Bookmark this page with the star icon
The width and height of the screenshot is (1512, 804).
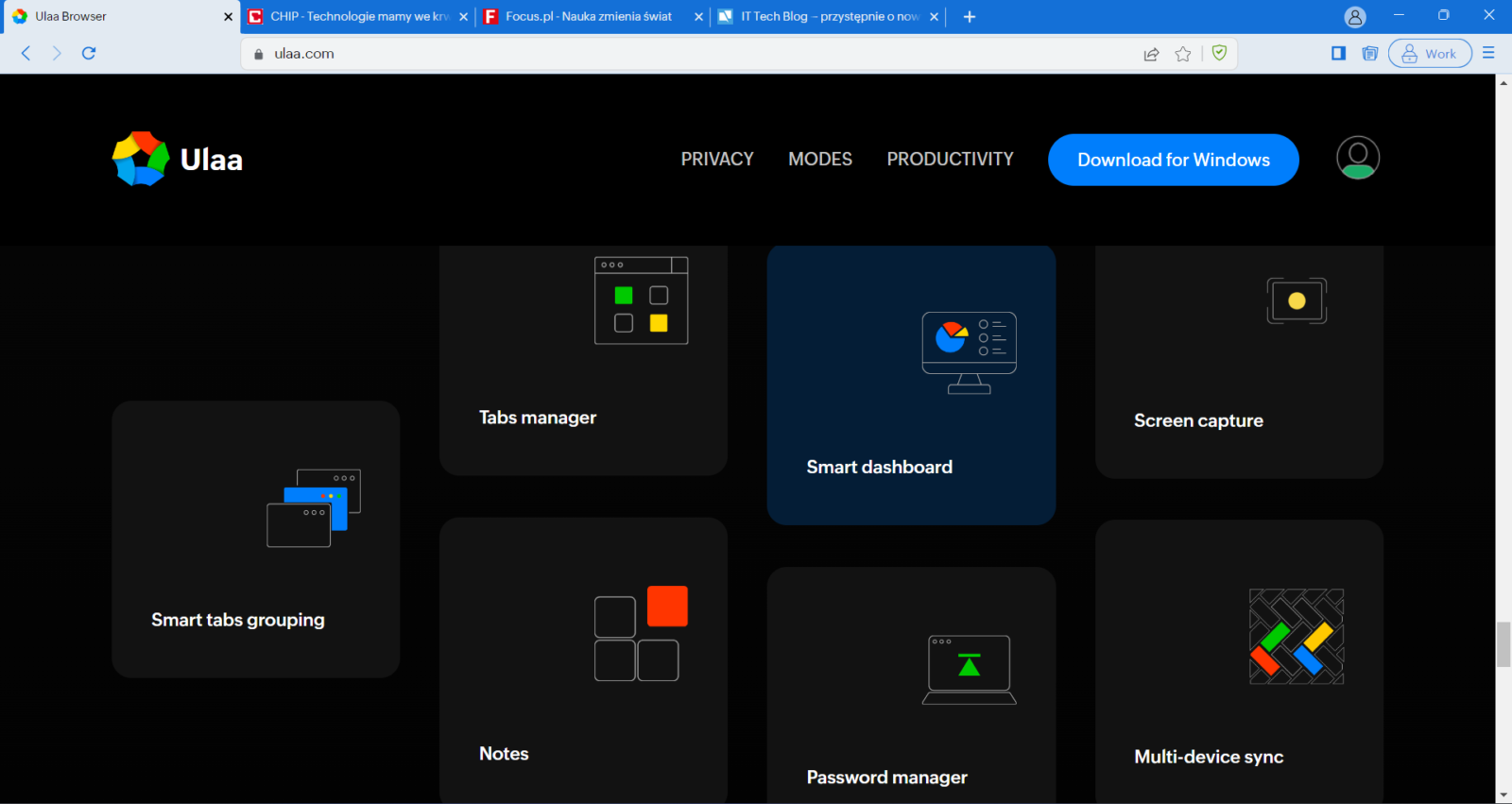coord(1182,54)
